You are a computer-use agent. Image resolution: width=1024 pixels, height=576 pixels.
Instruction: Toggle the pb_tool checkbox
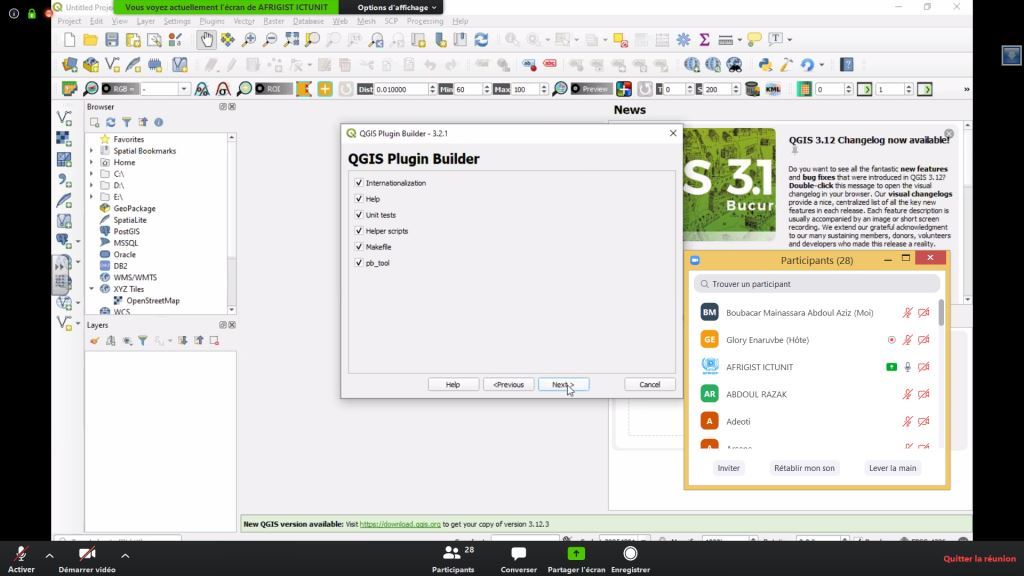coord(359,263)
